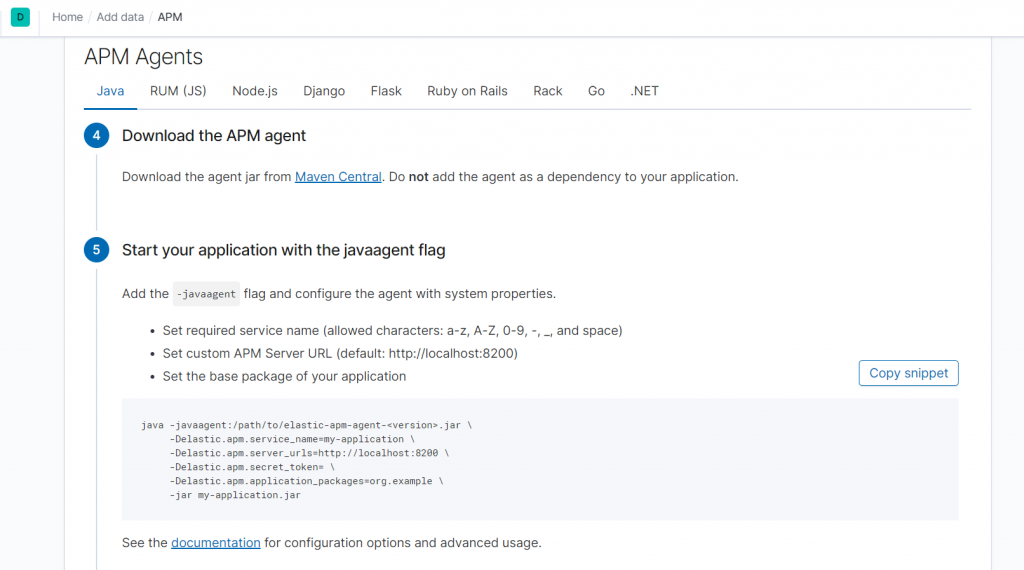Follow the Maven Central link

pyautogui.click(x=338, y=177)
